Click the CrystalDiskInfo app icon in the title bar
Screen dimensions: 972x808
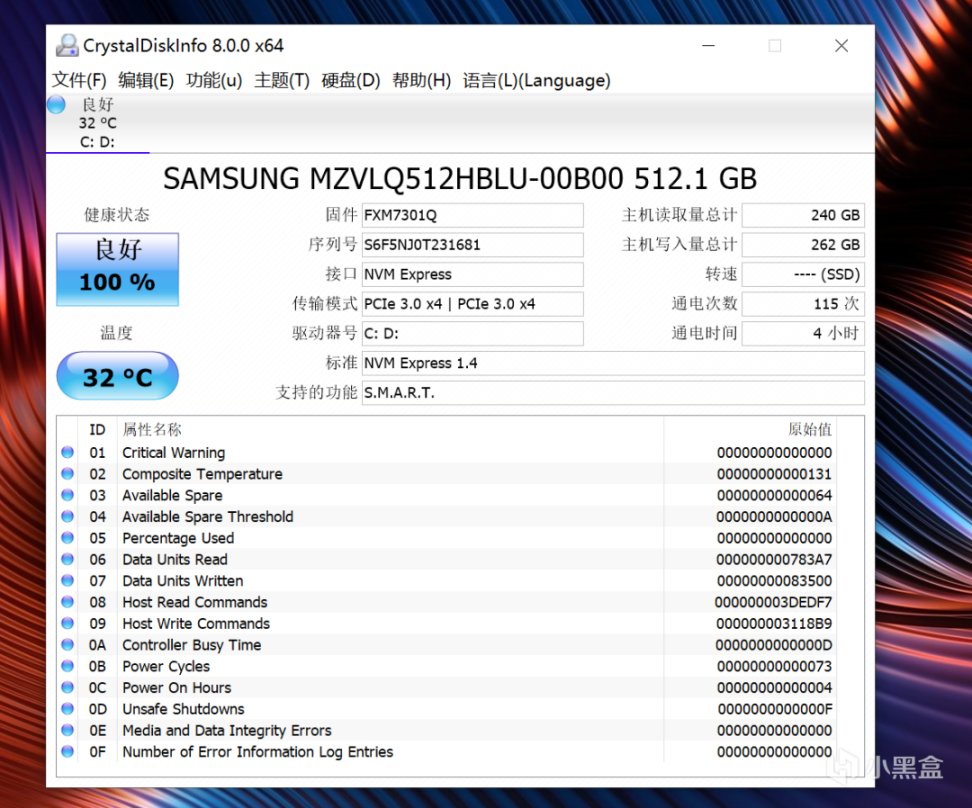pyautogui.click(x=67, y=46)
